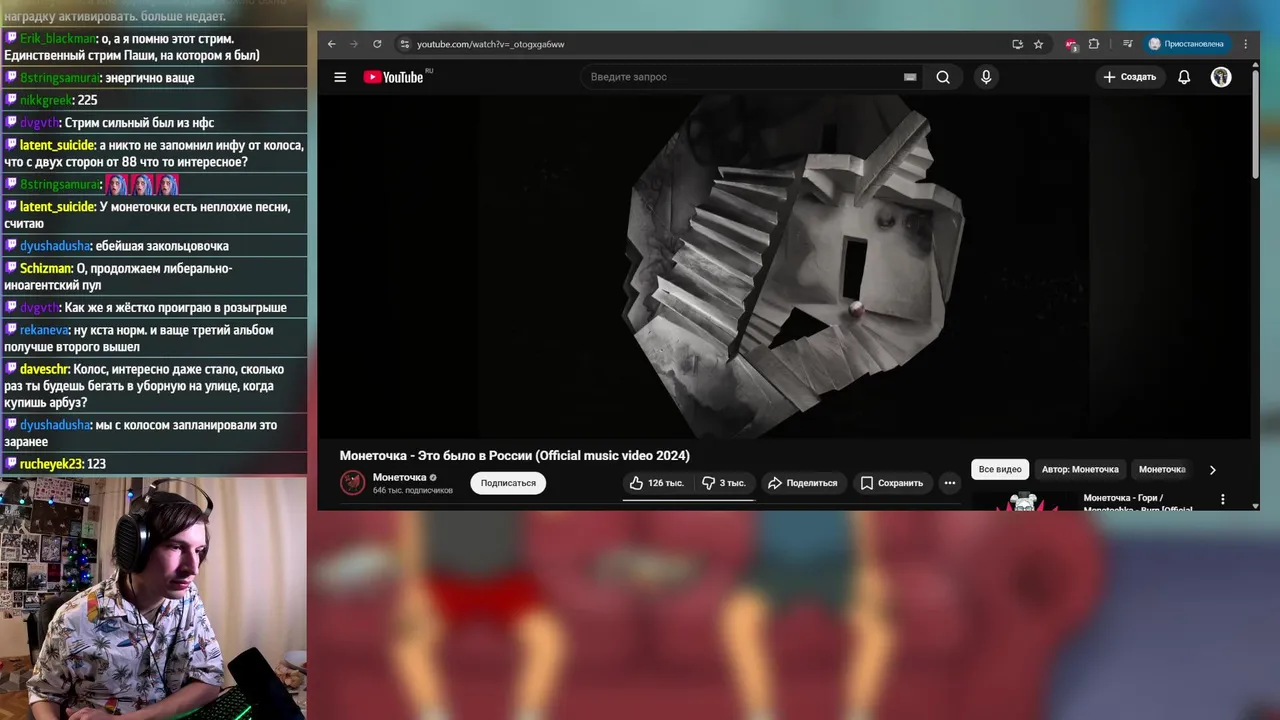Viewport: 1280px width, 720px height.
Task: Click username nikkgreek in chat
Action: pyautogui.click(x=44, y=100)
